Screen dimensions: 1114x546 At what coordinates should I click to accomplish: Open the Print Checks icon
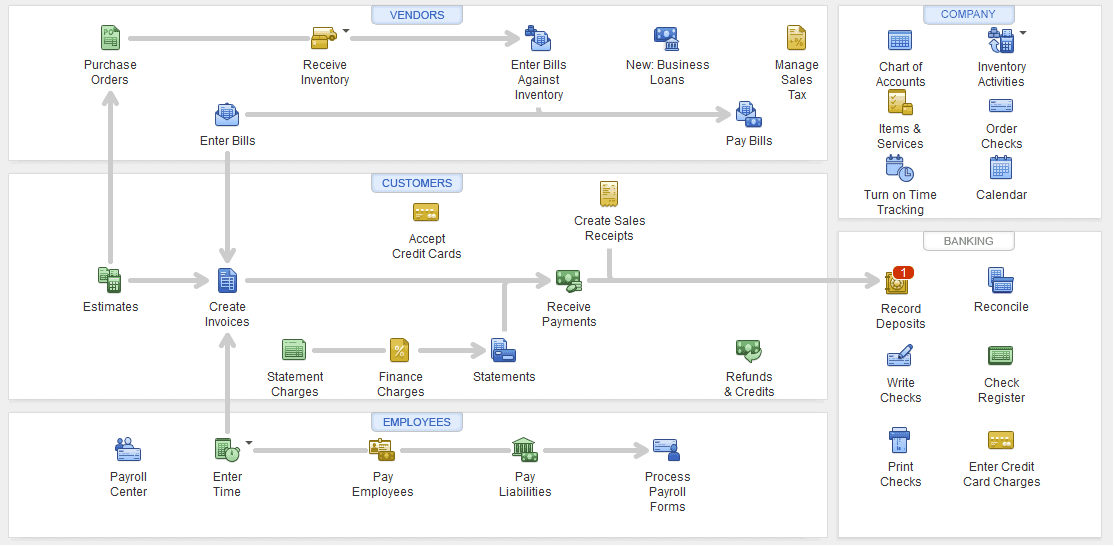[x=900, y=440]
